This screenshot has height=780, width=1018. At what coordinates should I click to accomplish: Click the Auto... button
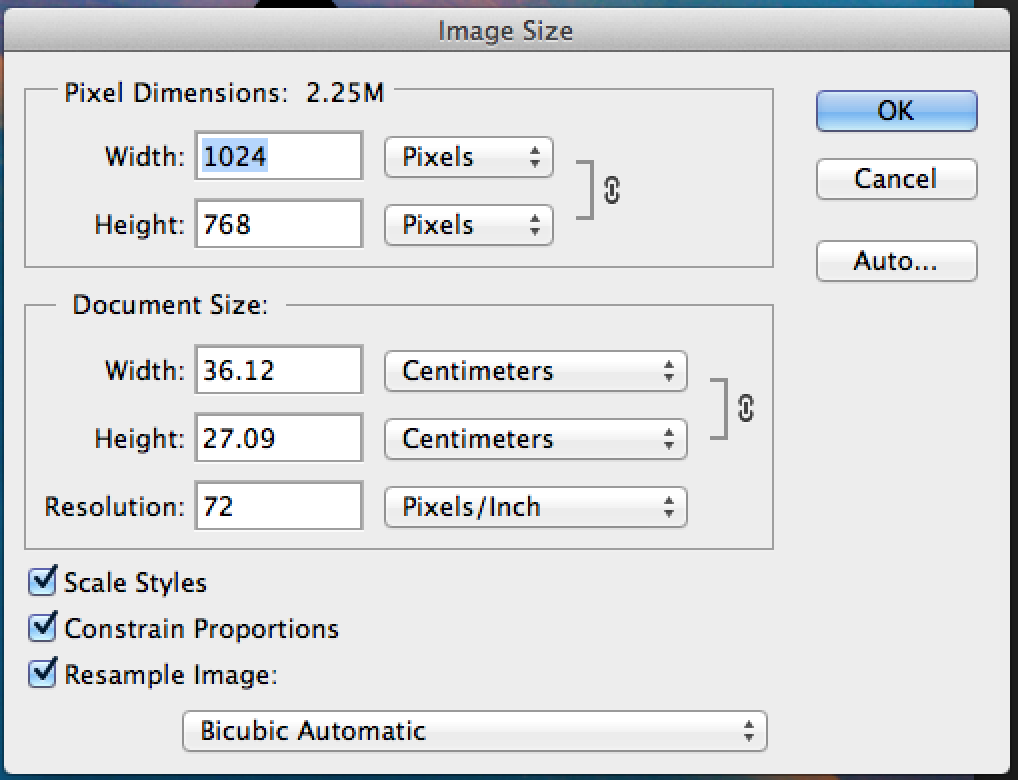(x=895, y=261)
